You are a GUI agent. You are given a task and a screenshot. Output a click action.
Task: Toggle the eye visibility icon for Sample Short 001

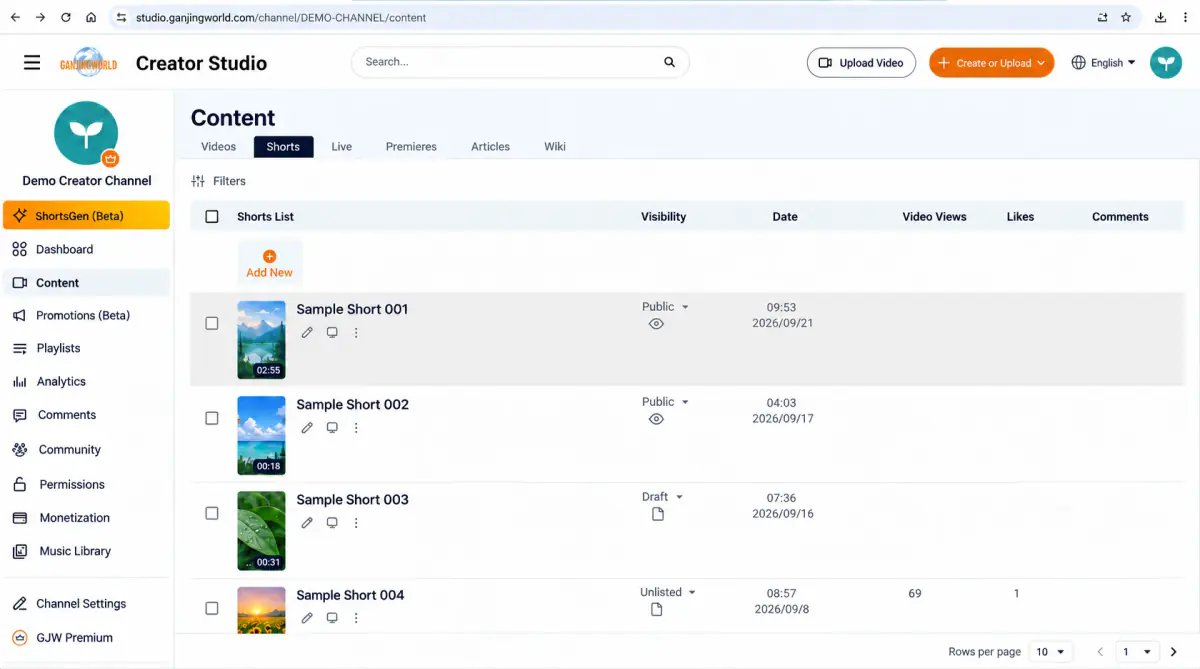click(656, 324)
